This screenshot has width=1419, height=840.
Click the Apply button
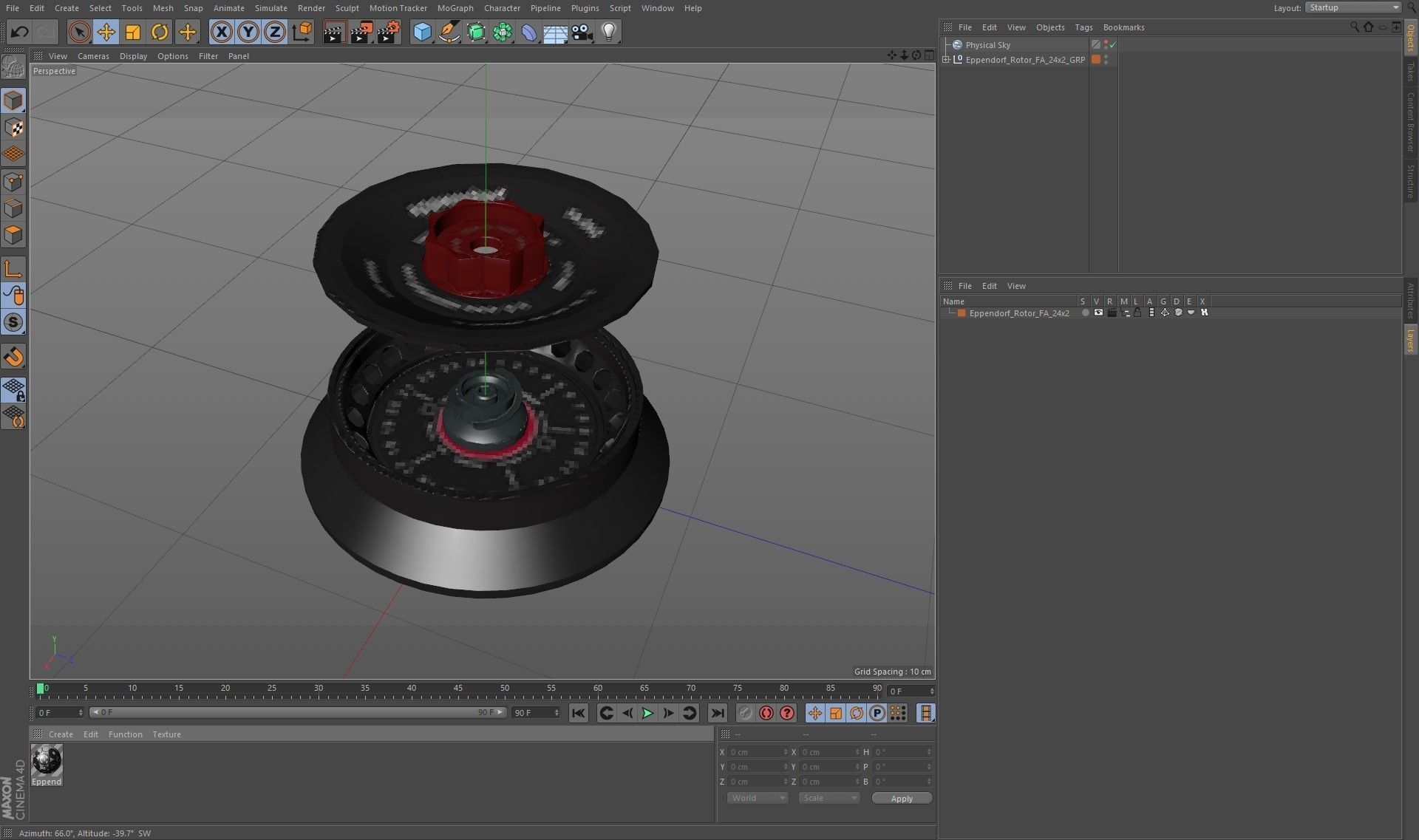[x=901, y=799]
